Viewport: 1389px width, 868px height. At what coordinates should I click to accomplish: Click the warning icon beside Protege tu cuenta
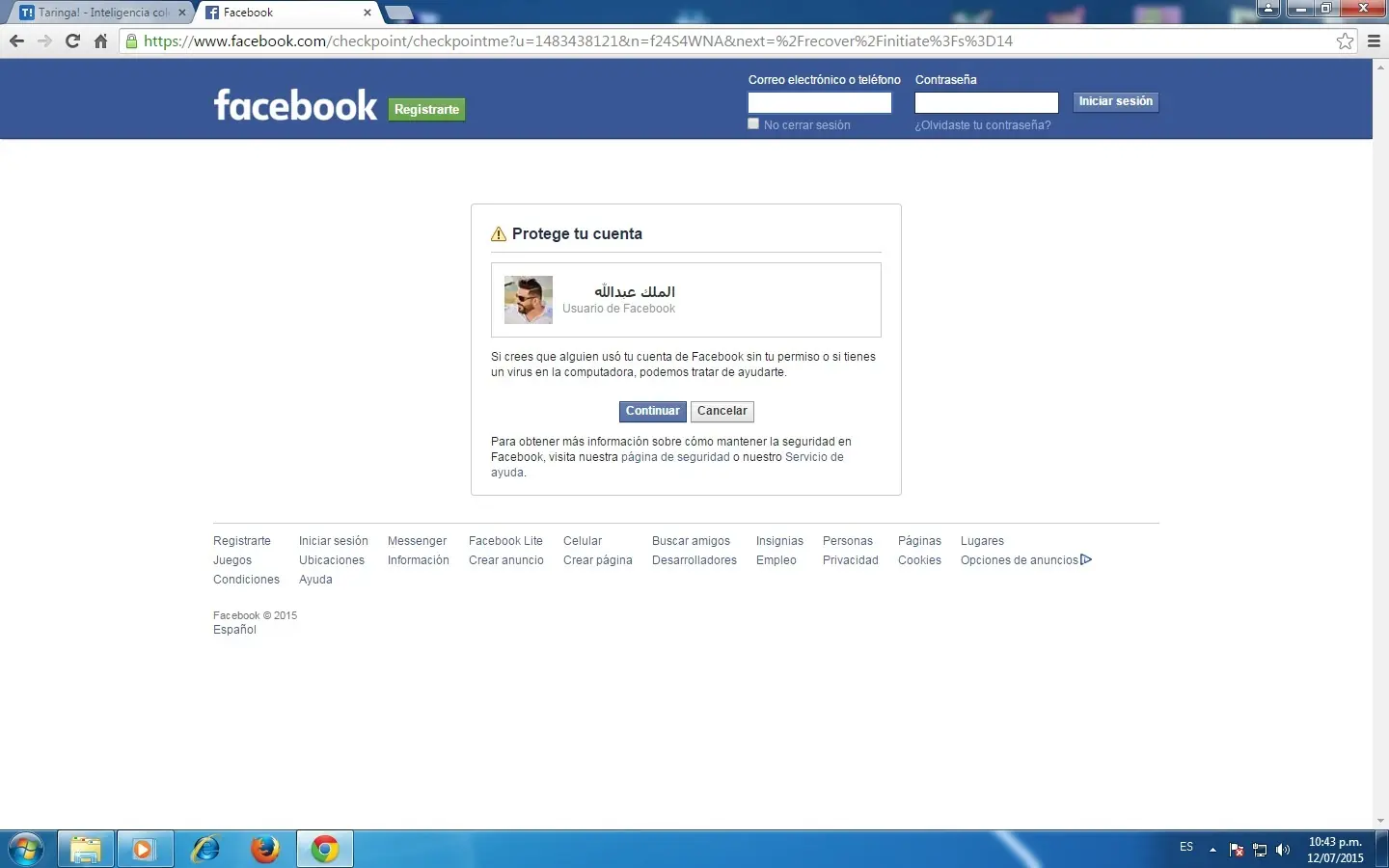499,234
